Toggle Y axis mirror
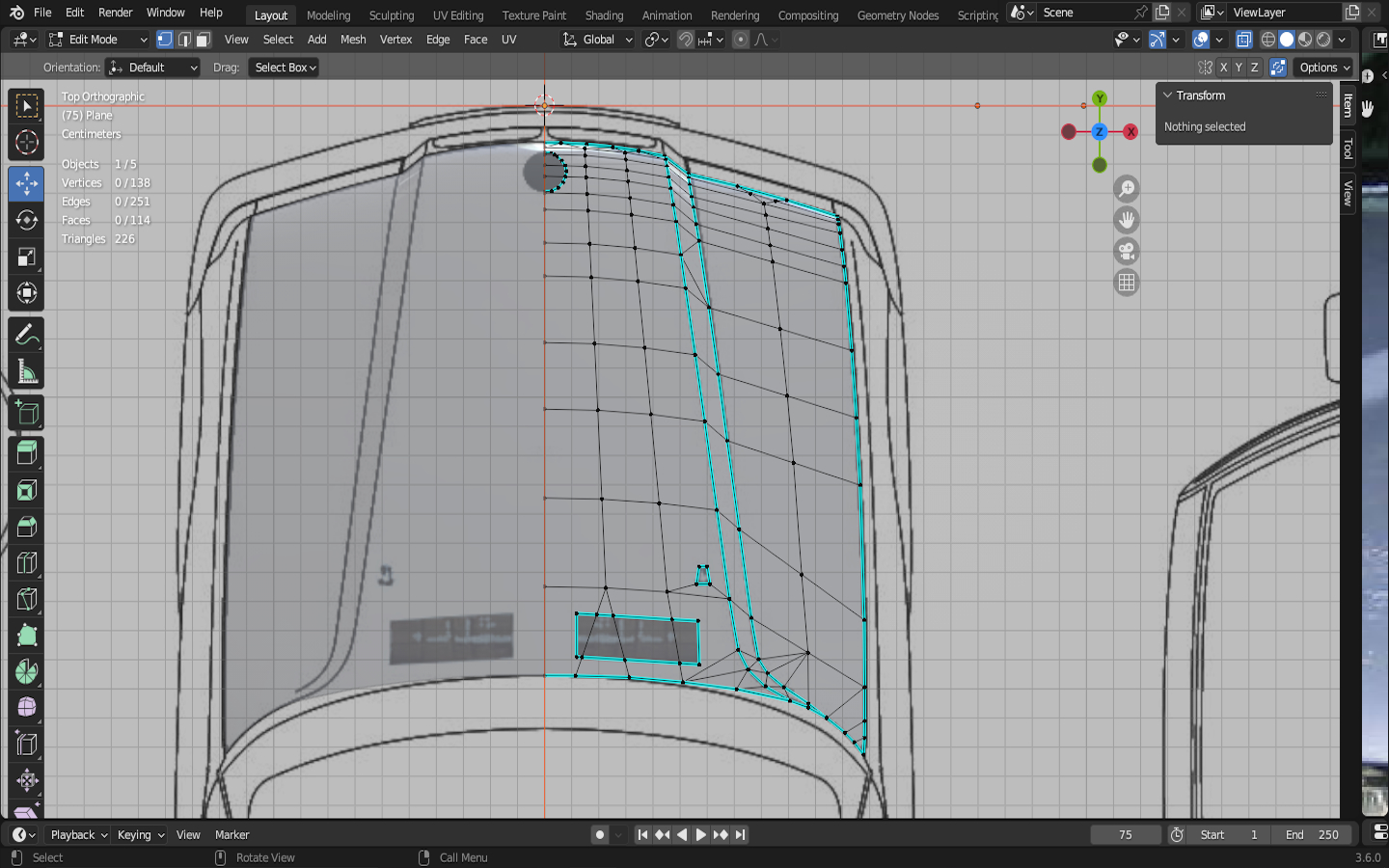1389x868 pixels. tap(1239, 68)
